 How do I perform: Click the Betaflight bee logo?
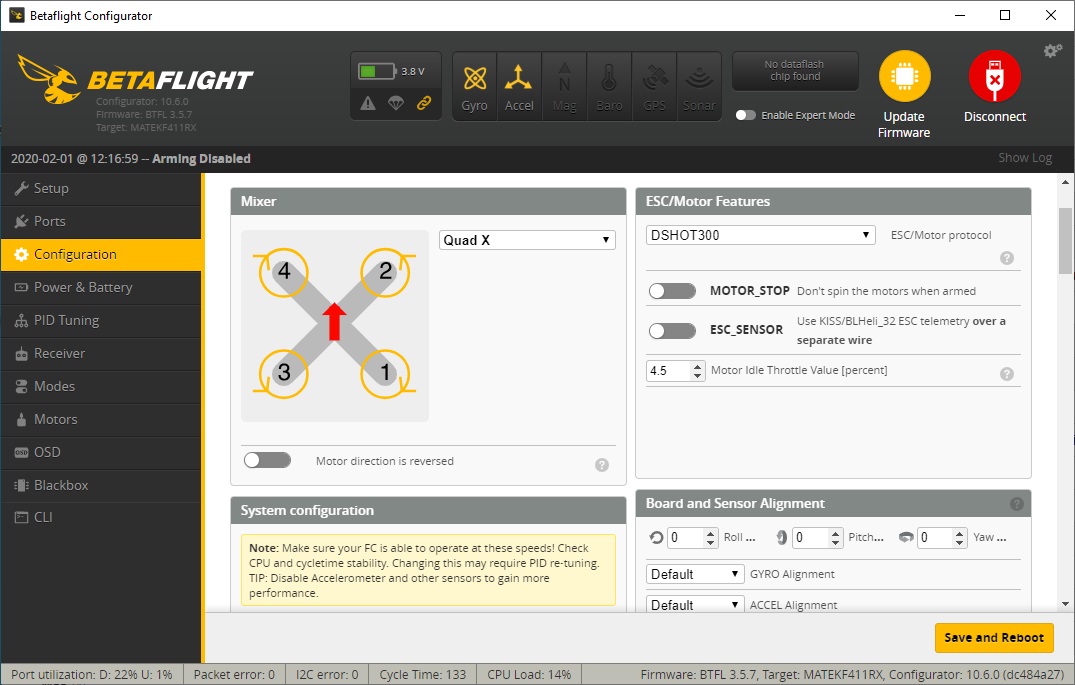48,80
